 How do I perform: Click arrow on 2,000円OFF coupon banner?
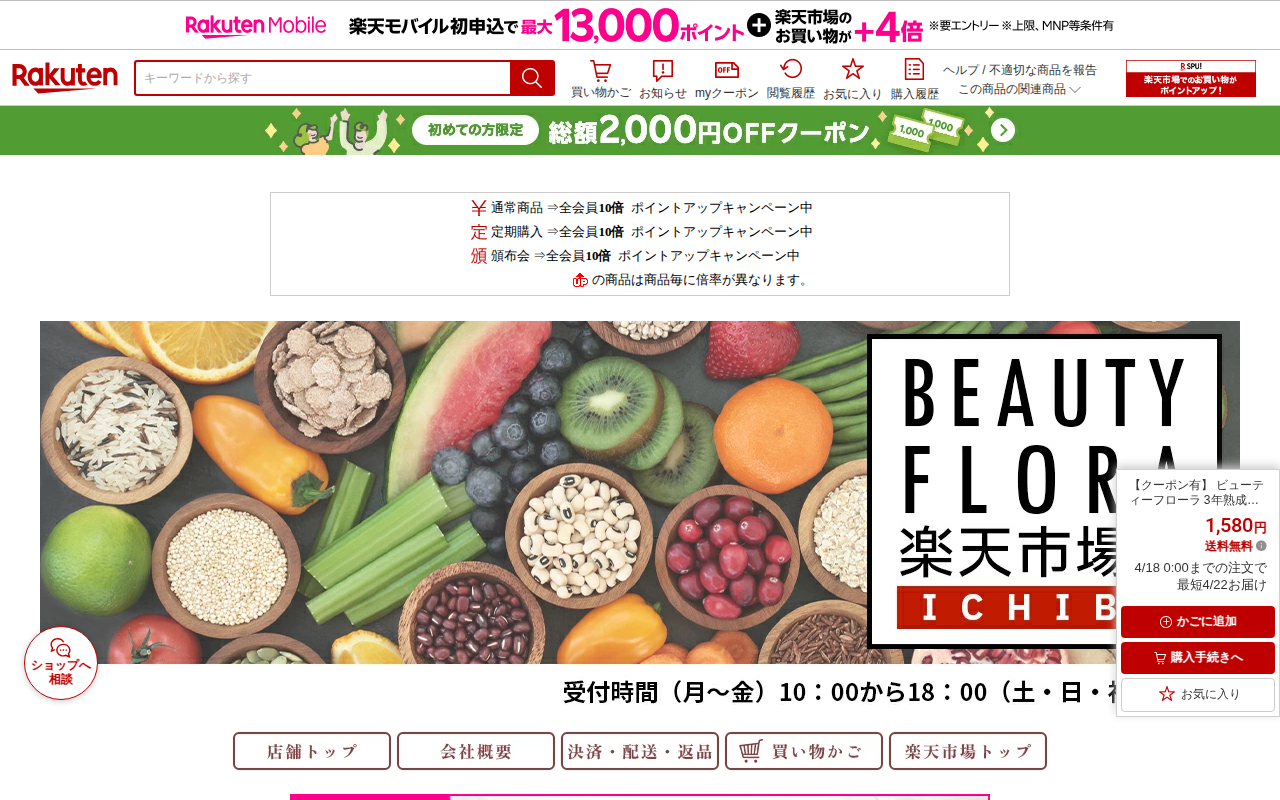pos(1003,131)
